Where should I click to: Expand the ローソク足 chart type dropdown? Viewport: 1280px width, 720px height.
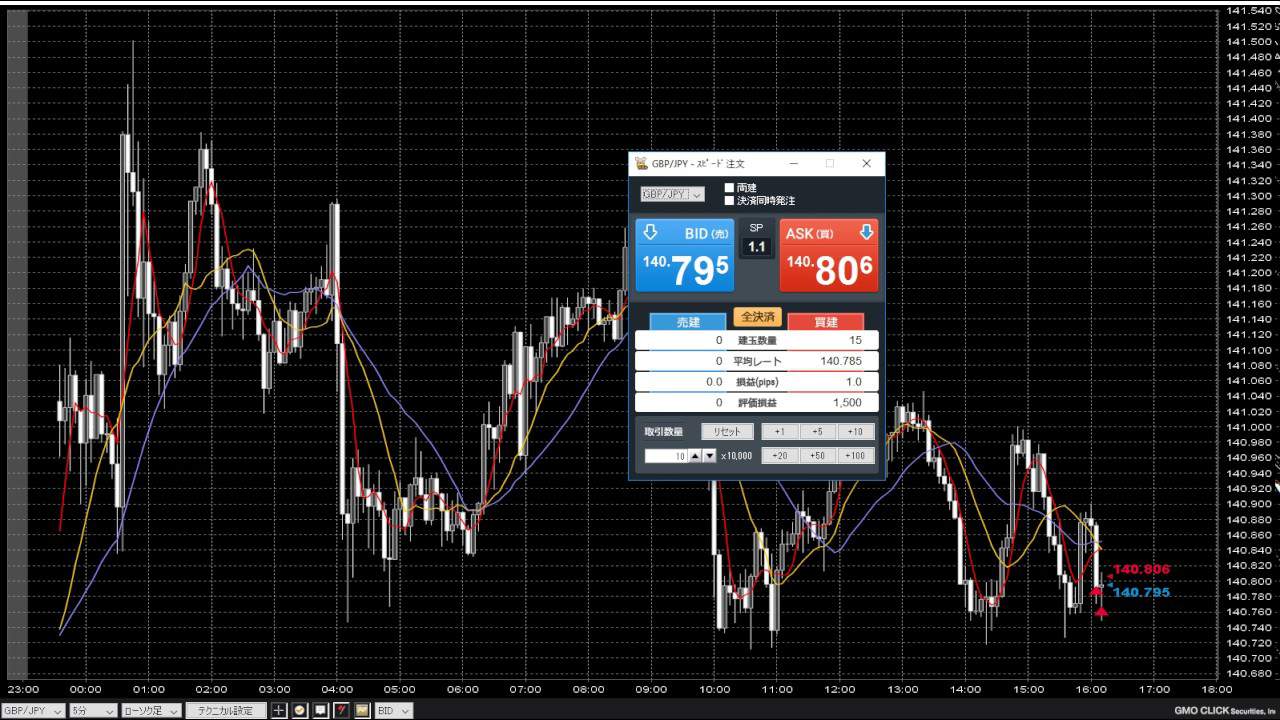point(151,711)
